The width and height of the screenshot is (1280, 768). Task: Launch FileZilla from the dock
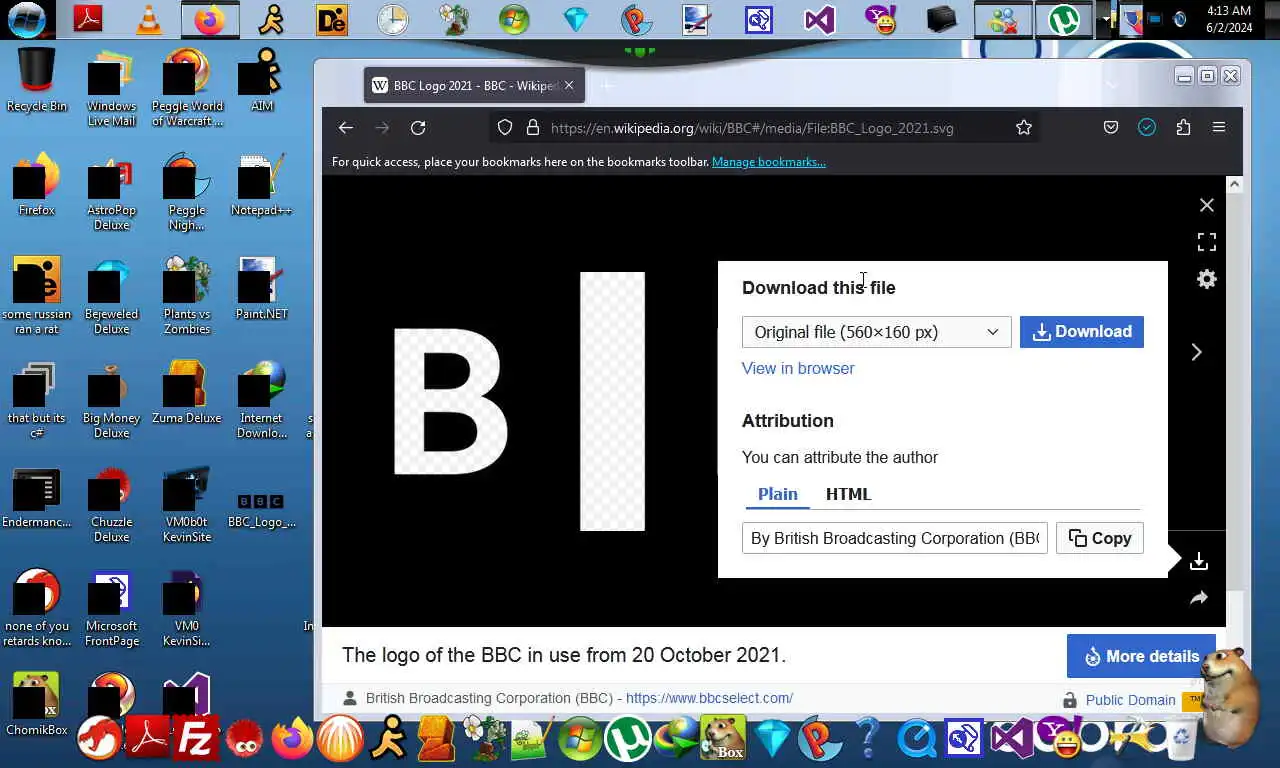tap(196, 740)
